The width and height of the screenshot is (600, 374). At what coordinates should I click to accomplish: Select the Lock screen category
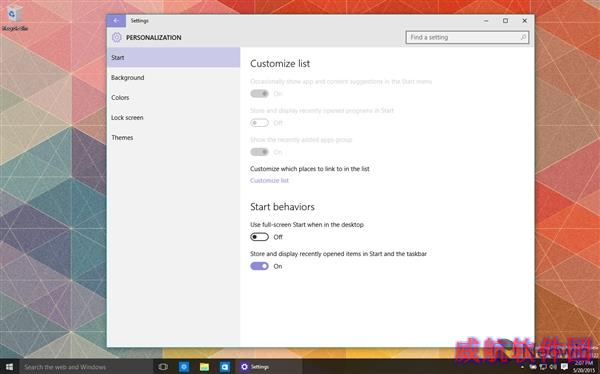pyautogui.click(x=173, y=118)
